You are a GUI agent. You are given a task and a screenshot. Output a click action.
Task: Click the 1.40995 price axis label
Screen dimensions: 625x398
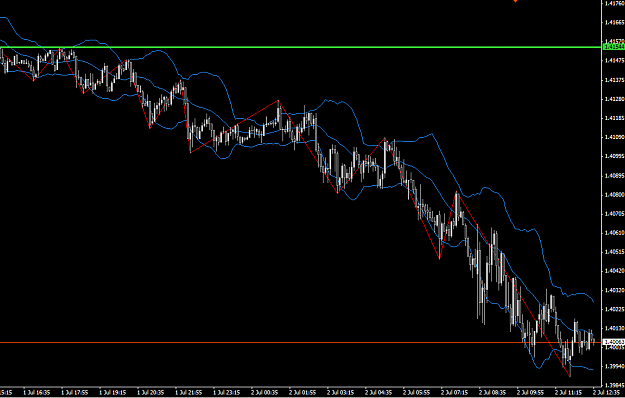tap(615, 156)
